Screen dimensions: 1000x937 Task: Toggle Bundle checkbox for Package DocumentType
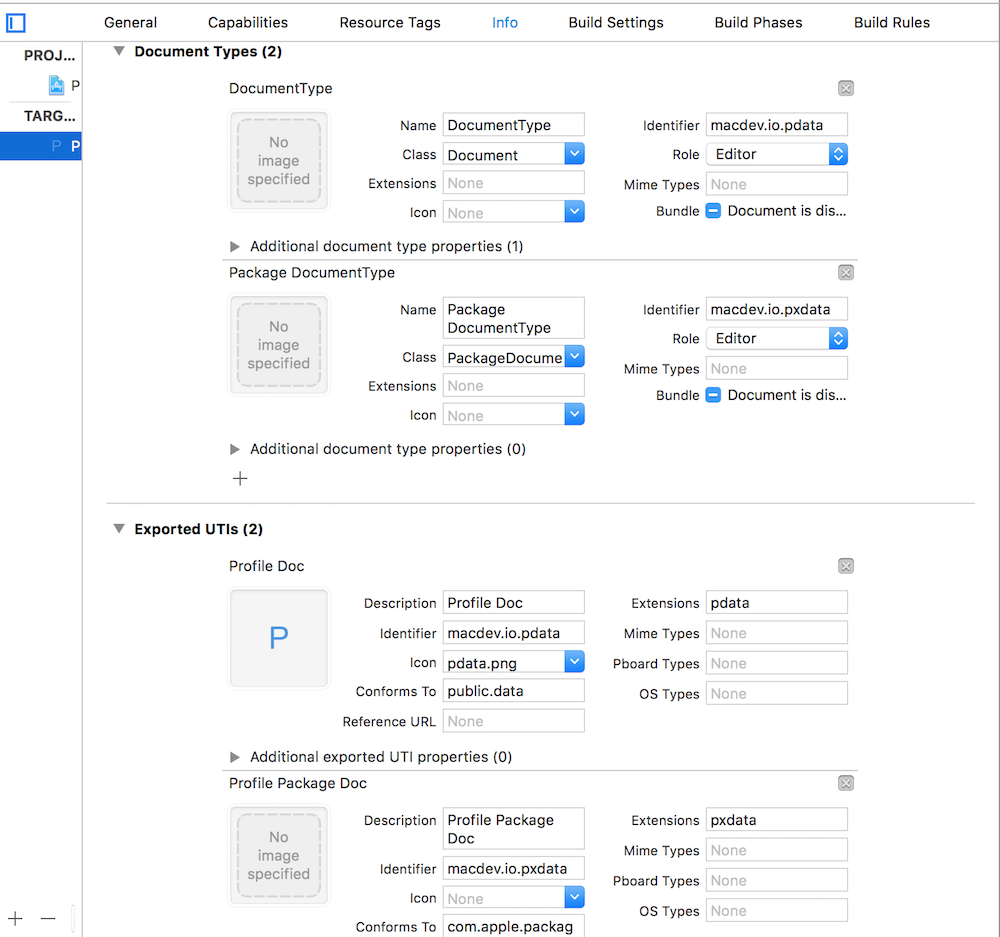pos(713,395)
